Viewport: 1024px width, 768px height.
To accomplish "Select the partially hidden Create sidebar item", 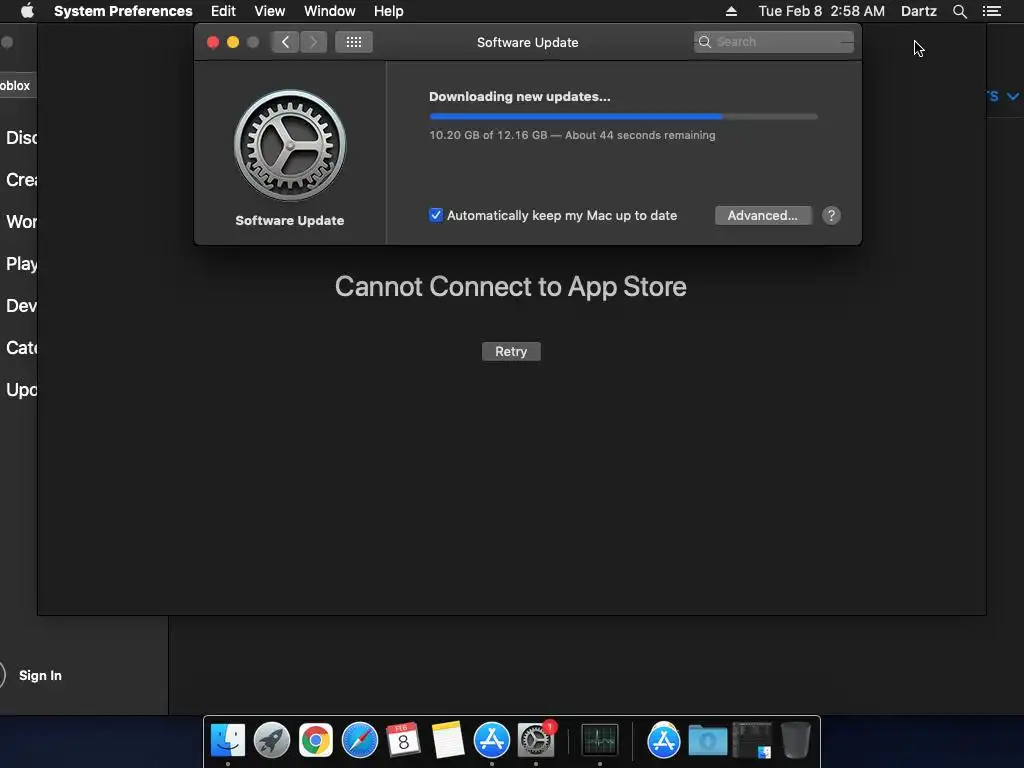I will tap(21, 180).
